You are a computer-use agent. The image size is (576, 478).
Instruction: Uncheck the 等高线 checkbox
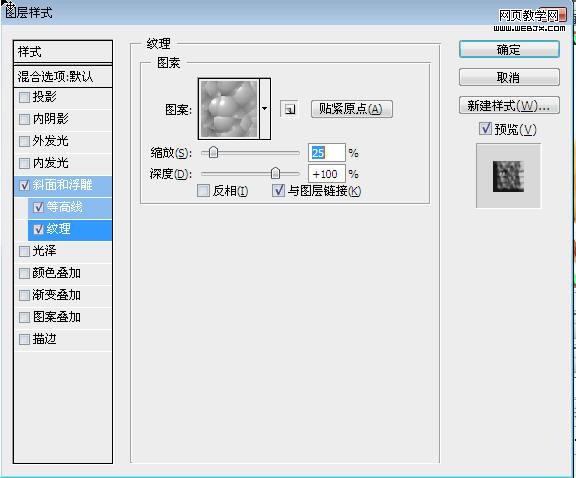39,207
